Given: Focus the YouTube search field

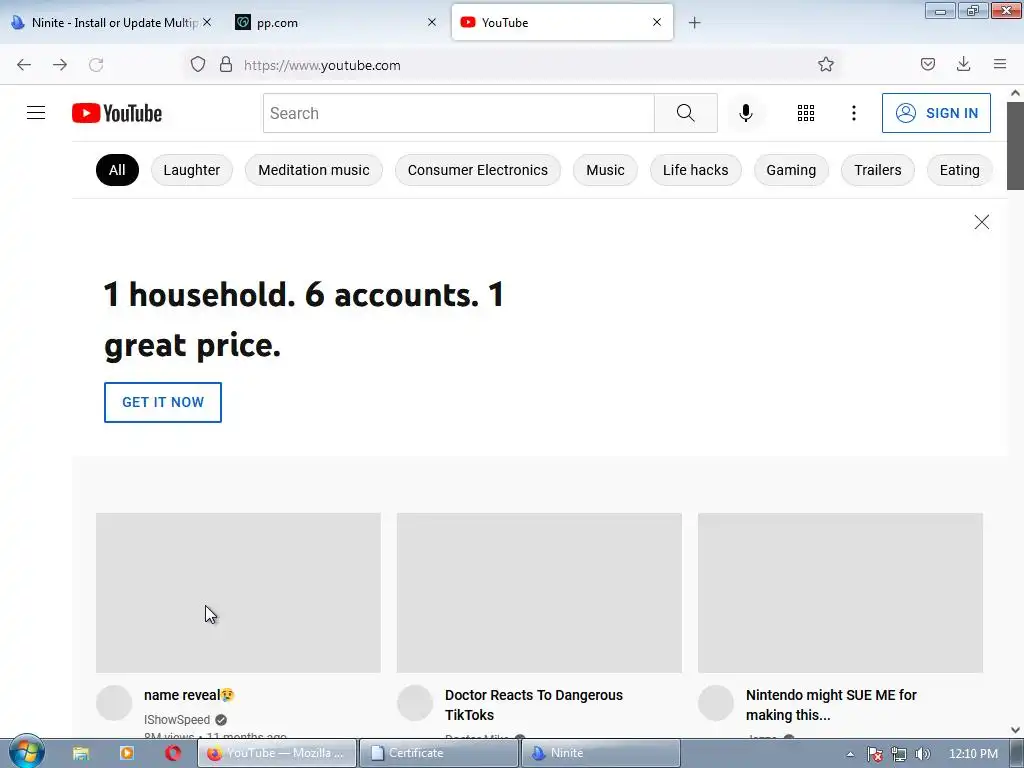Looking at the screenshot, I should [458, 113].
